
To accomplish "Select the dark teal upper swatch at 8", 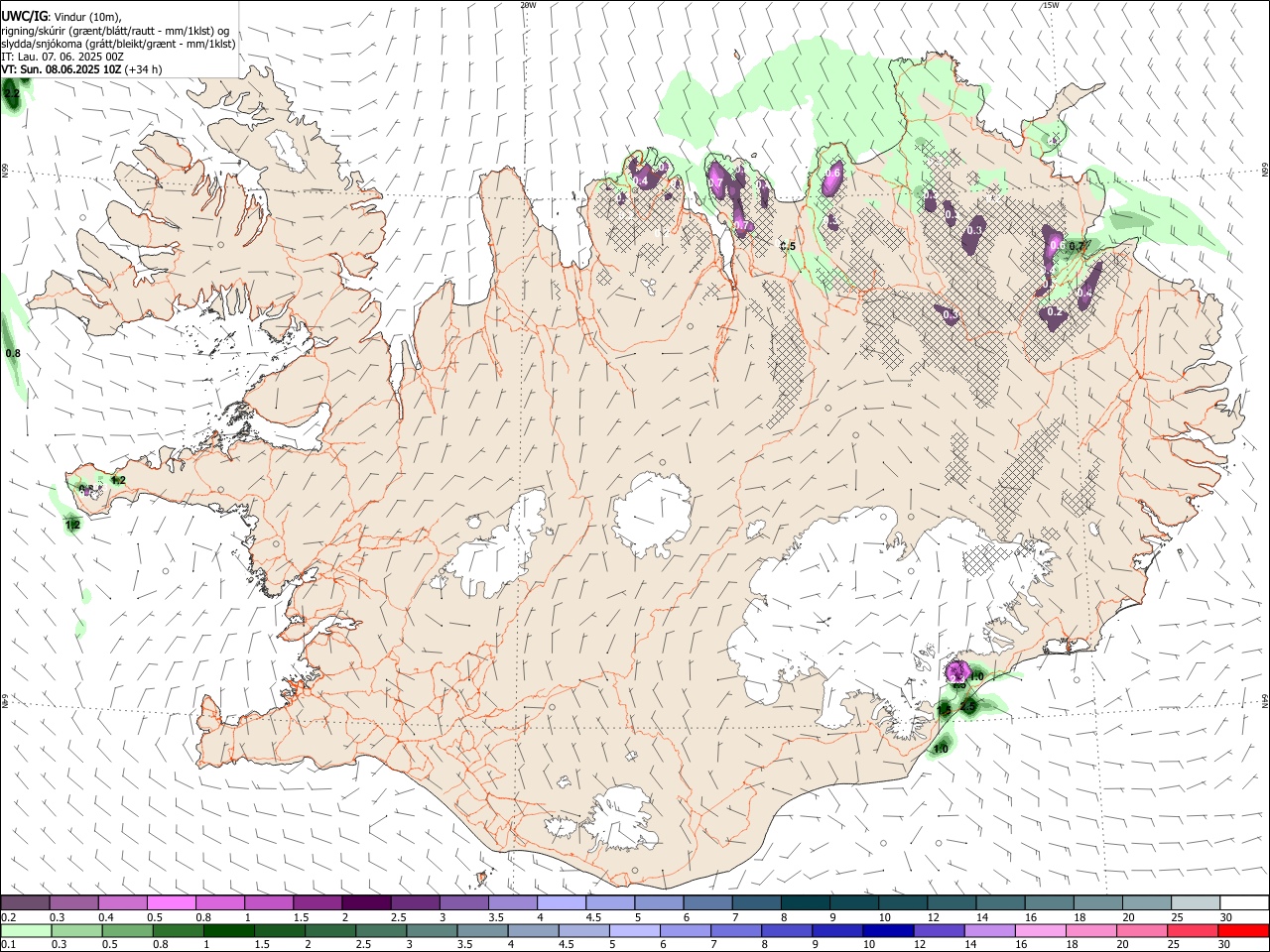I will 804,903.
